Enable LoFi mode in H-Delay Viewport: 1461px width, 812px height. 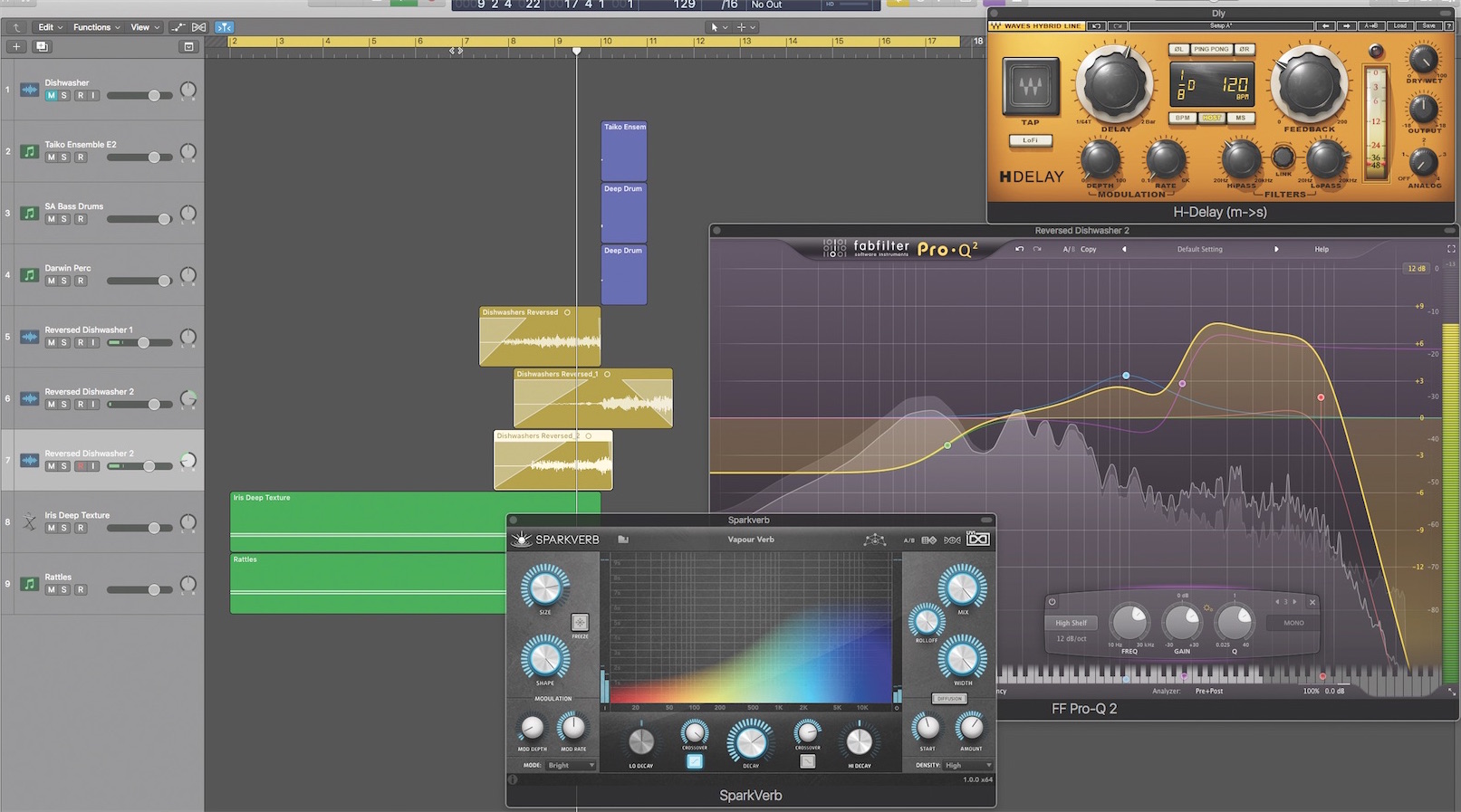pos(1031,140)
